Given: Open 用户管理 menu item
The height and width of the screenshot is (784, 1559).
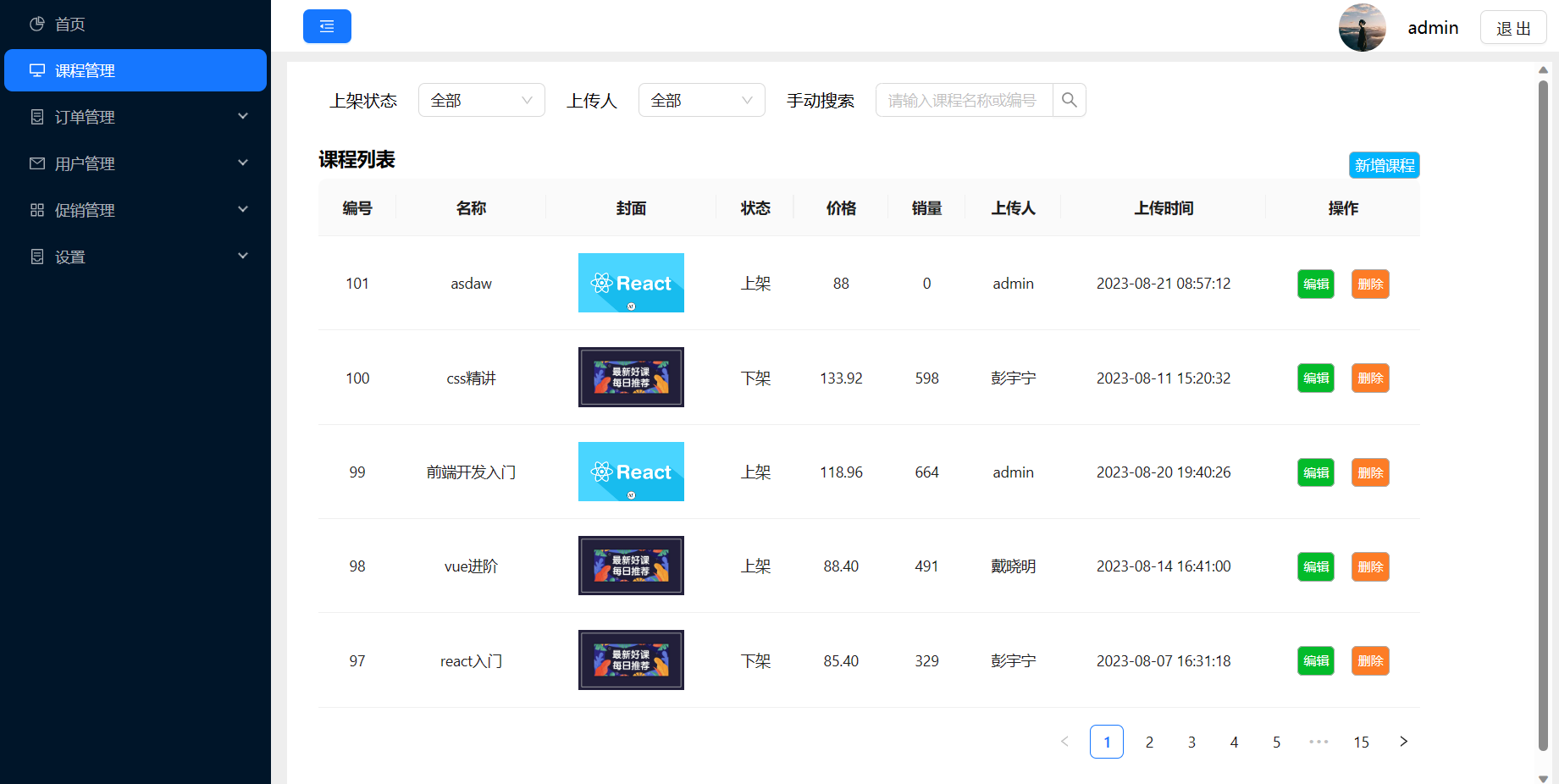Looking at the screenshot, I should tap(135, 163).
